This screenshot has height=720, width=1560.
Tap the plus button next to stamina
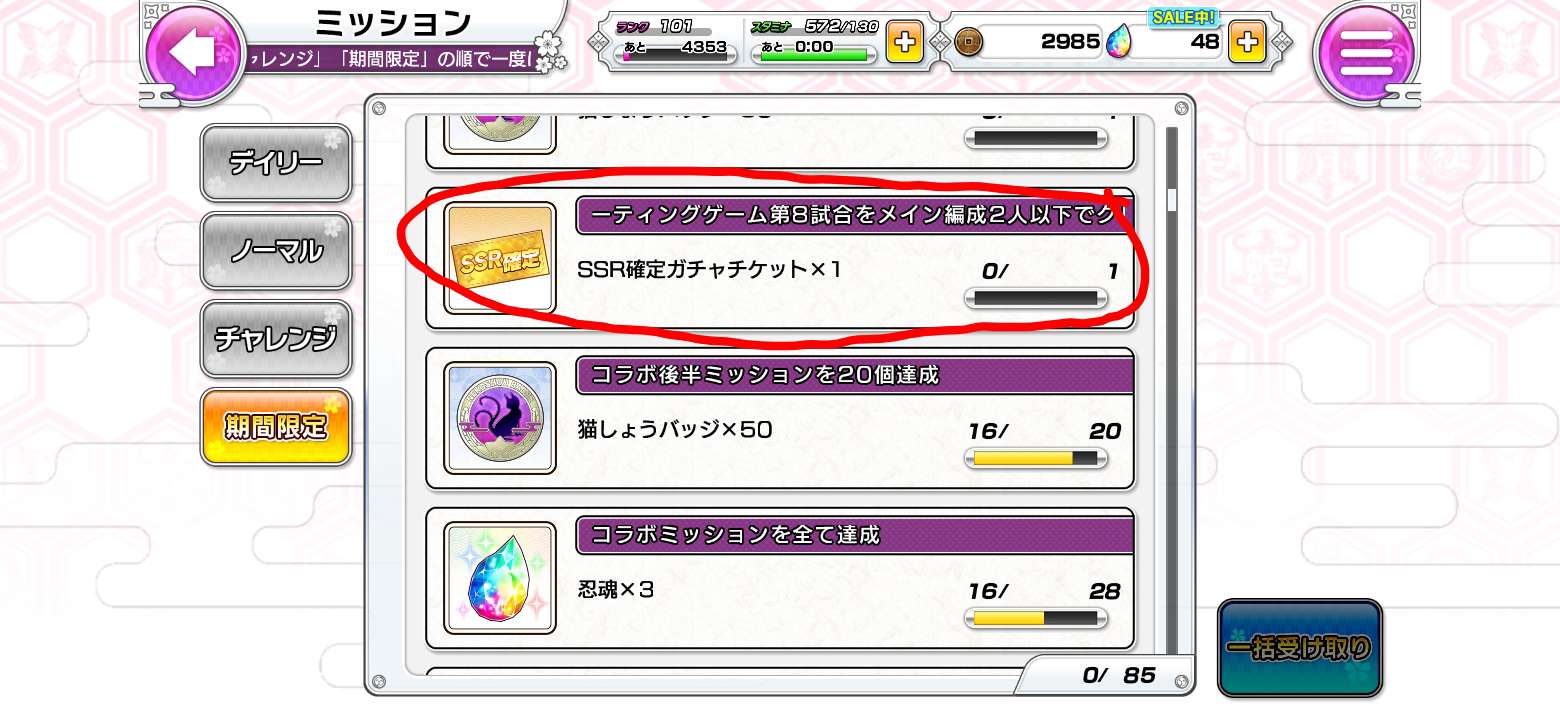(x=904, y=43)
